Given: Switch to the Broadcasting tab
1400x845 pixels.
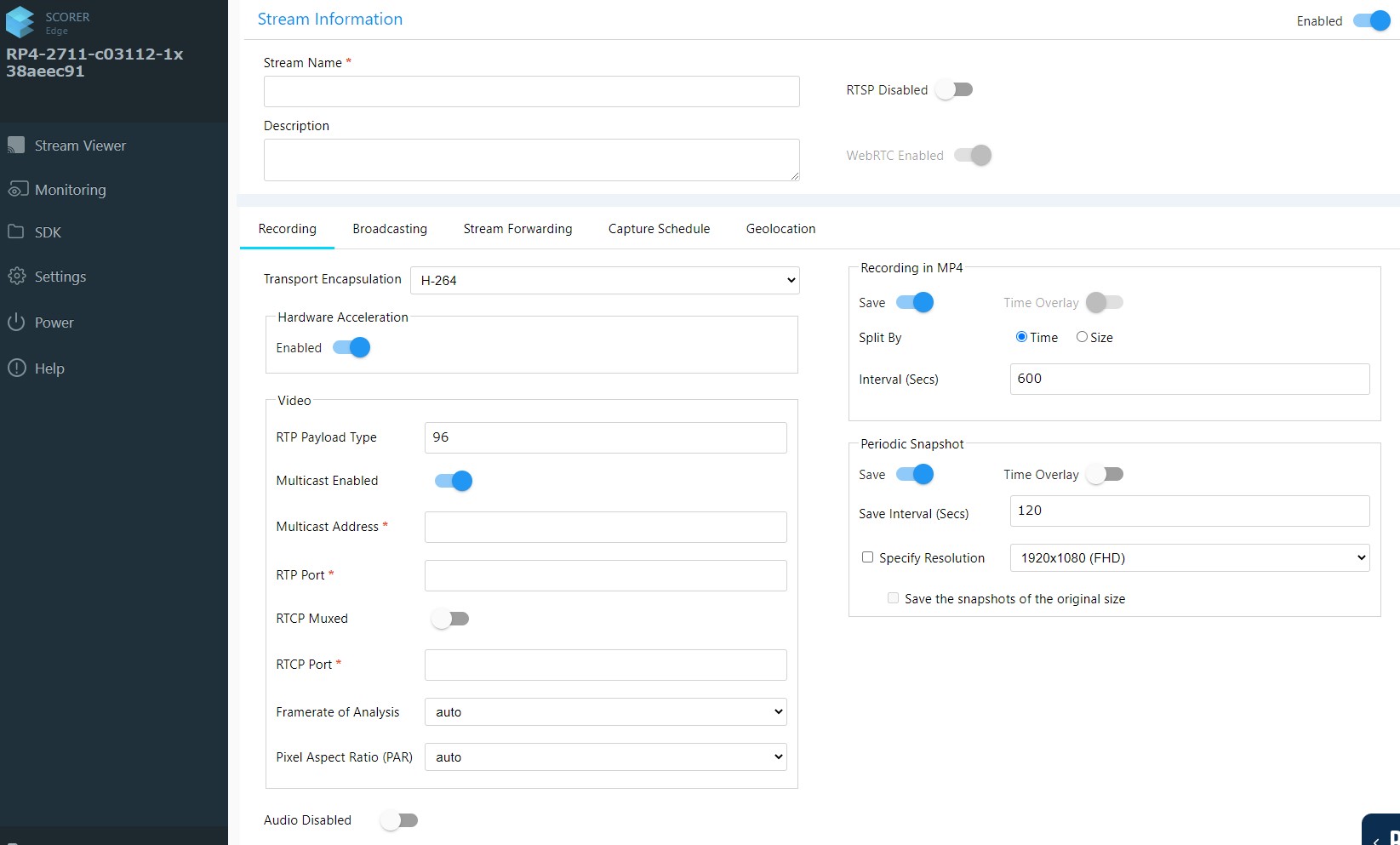Looking at the screenshot, I should click(x=390, y=229).
